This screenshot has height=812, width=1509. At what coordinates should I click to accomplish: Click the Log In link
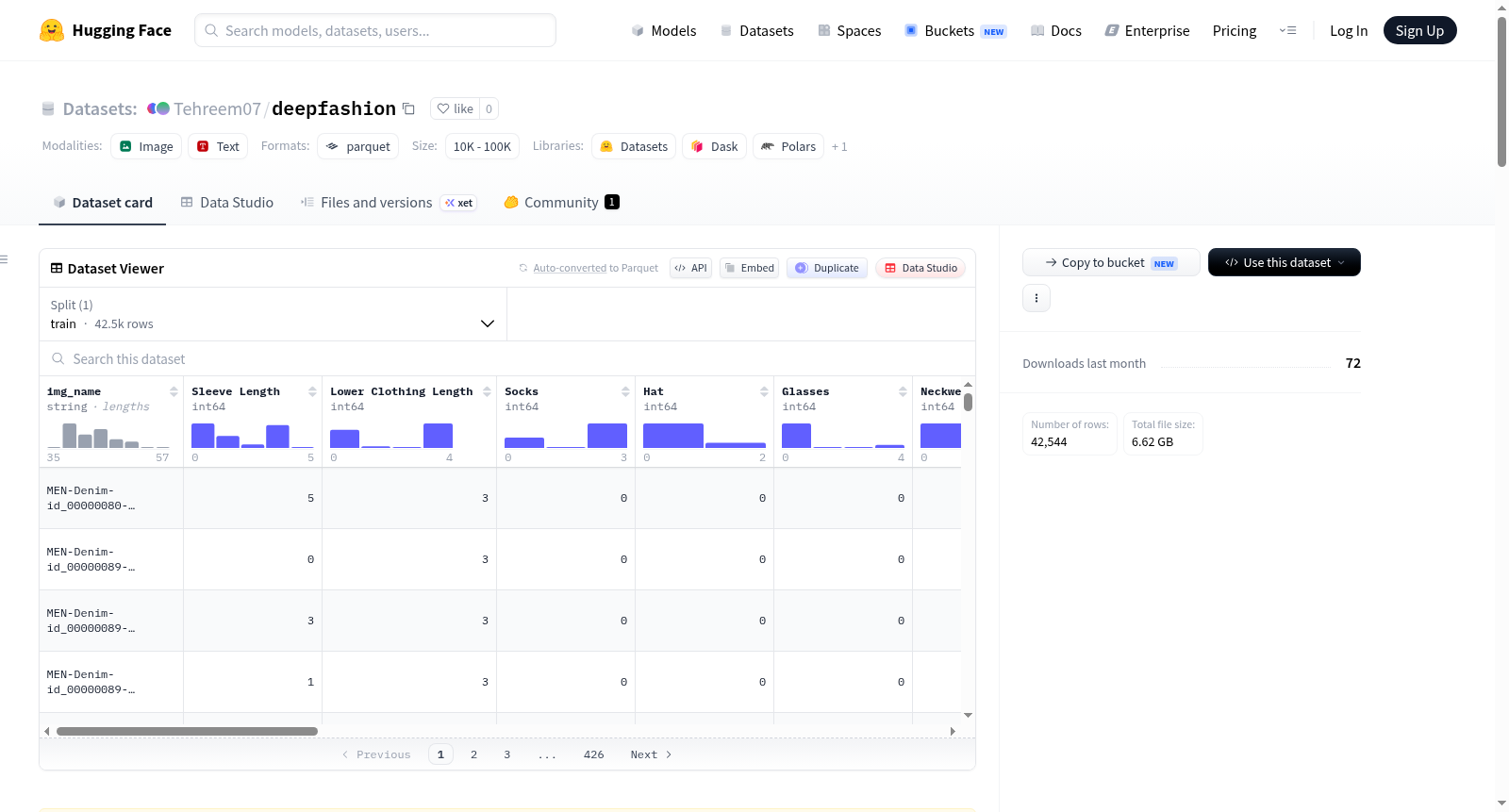[x=1349, y=30]
